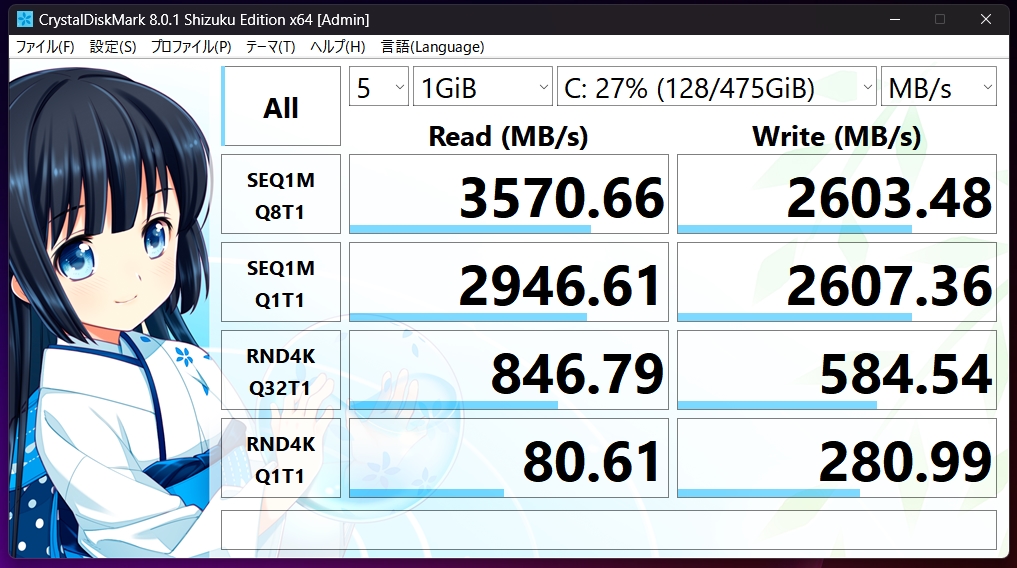Run the RND4K Q1T1 test
The image size is (1017, 568).
coord(281,458)
